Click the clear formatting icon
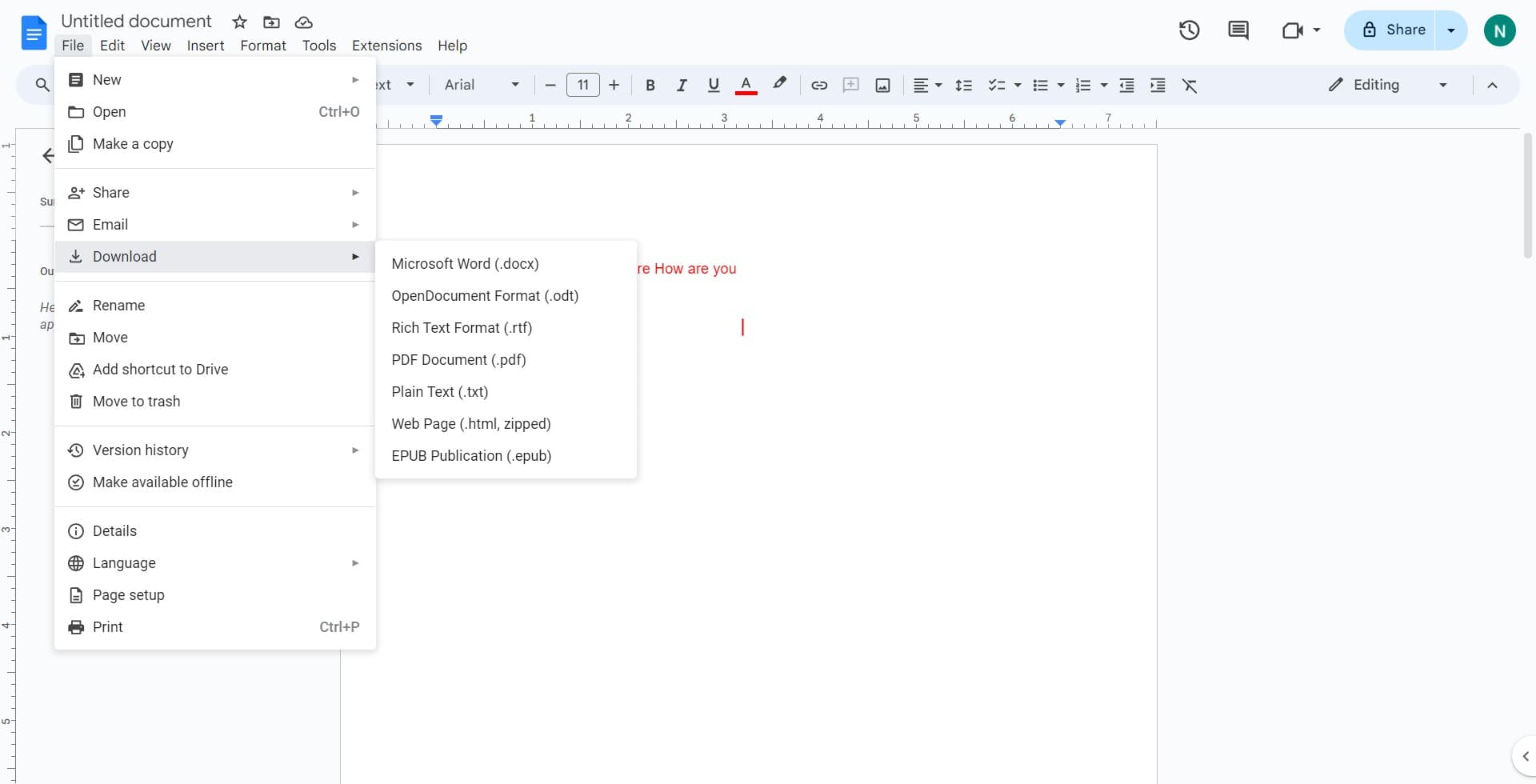The image size is (1536, 784). coord(1190,85)
